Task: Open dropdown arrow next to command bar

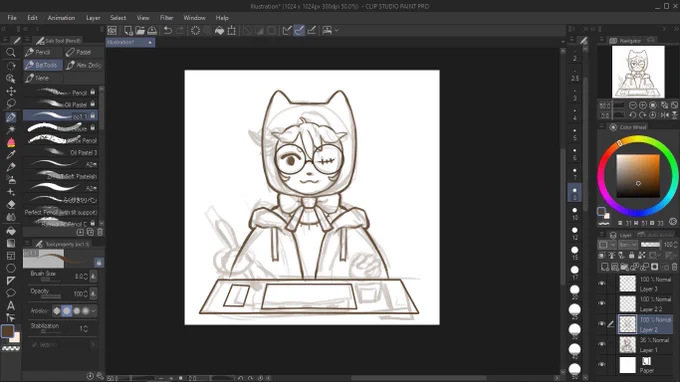Action: 337,30
